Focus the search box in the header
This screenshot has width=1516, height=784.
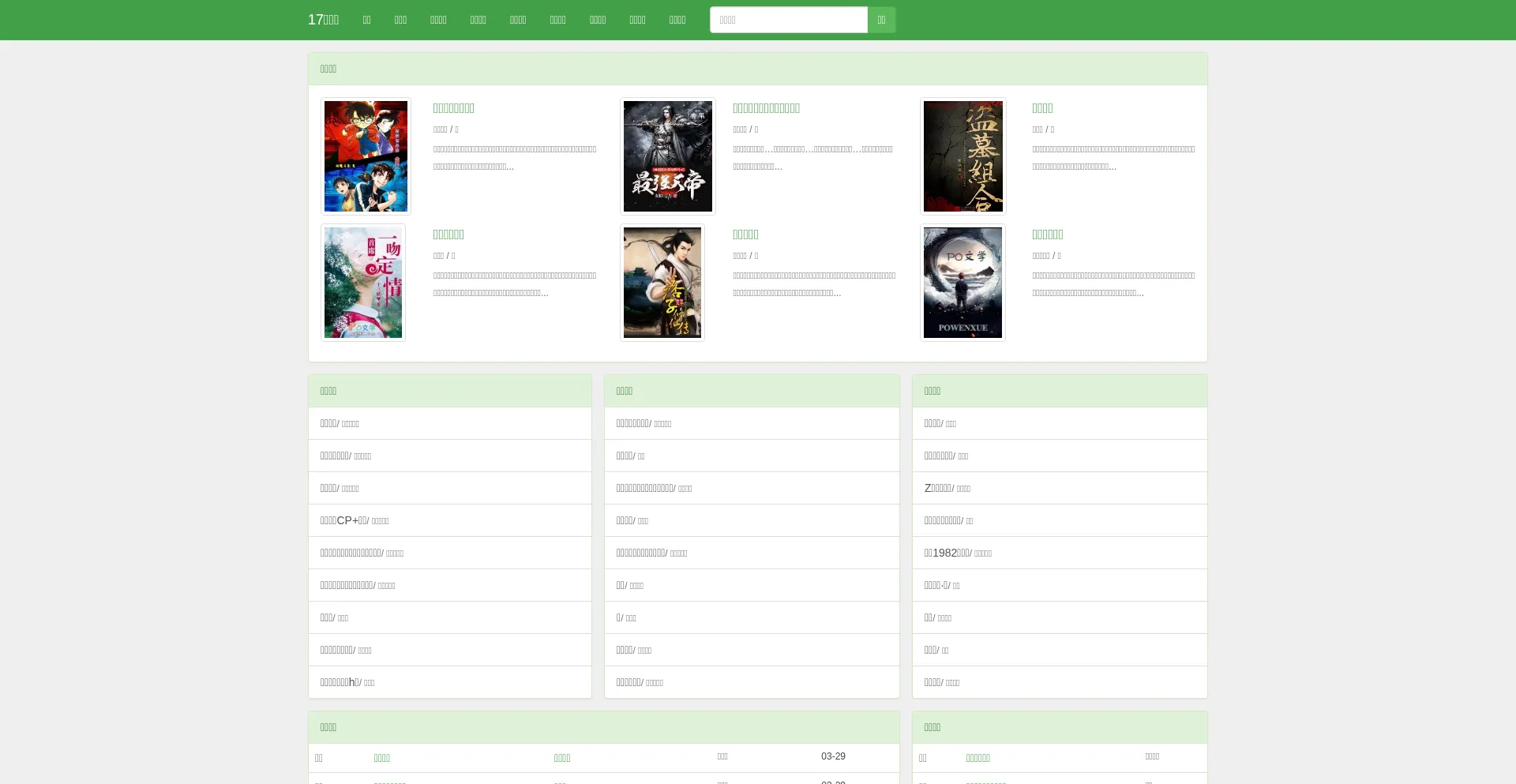(x=788, y=20)
